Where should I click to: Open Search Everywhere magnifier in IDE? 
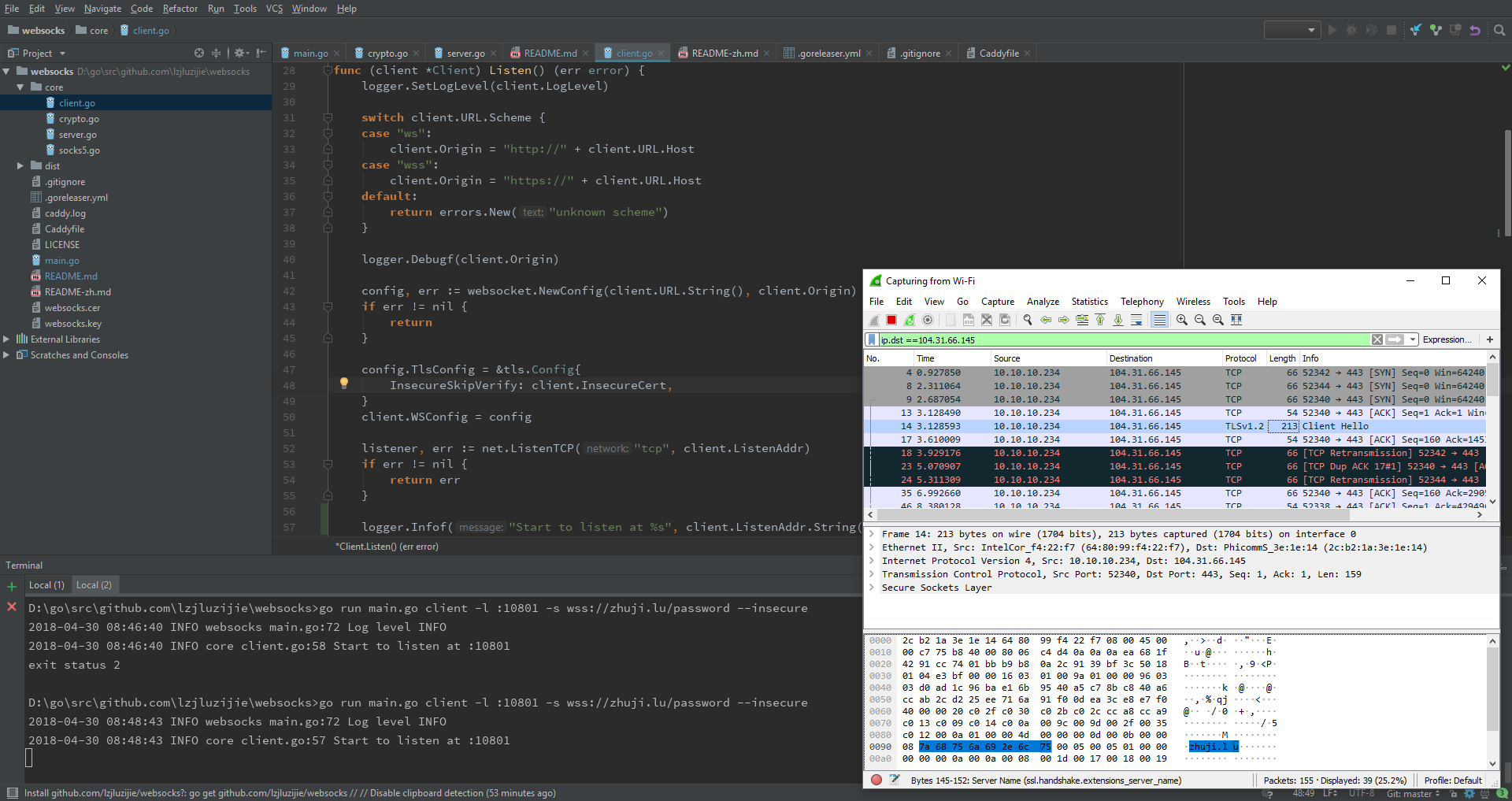pyautogui.click(x=1499, y=30)
